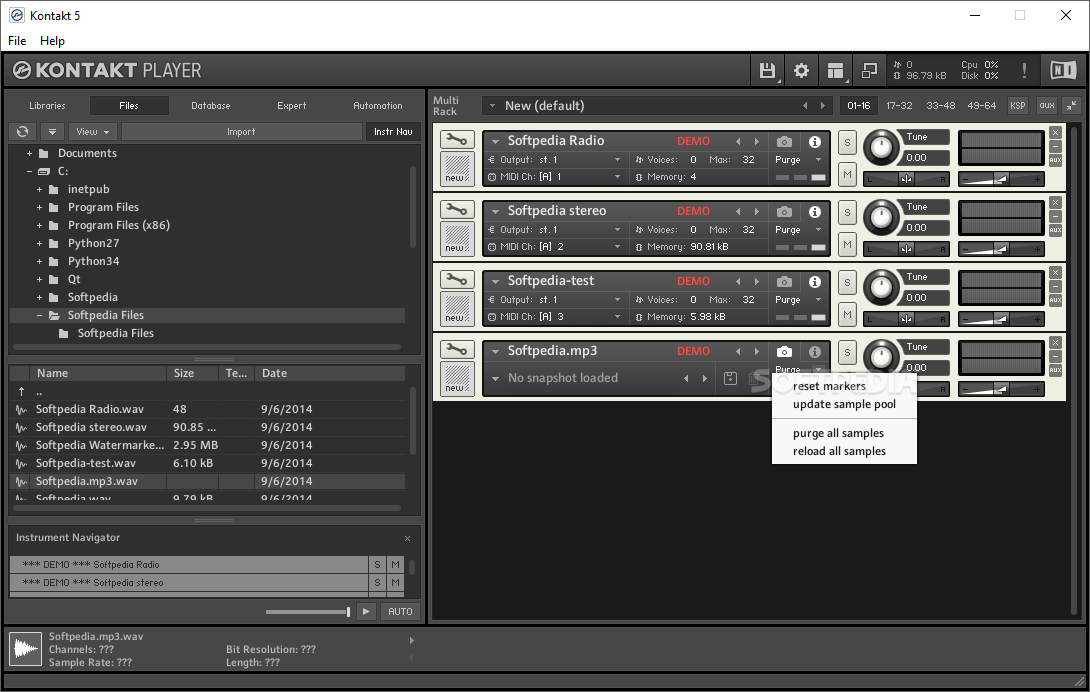Click the Tune knob on Softpedia Radio
The width and height of the screenshot is (1090, 692).
tap(881, 147)
